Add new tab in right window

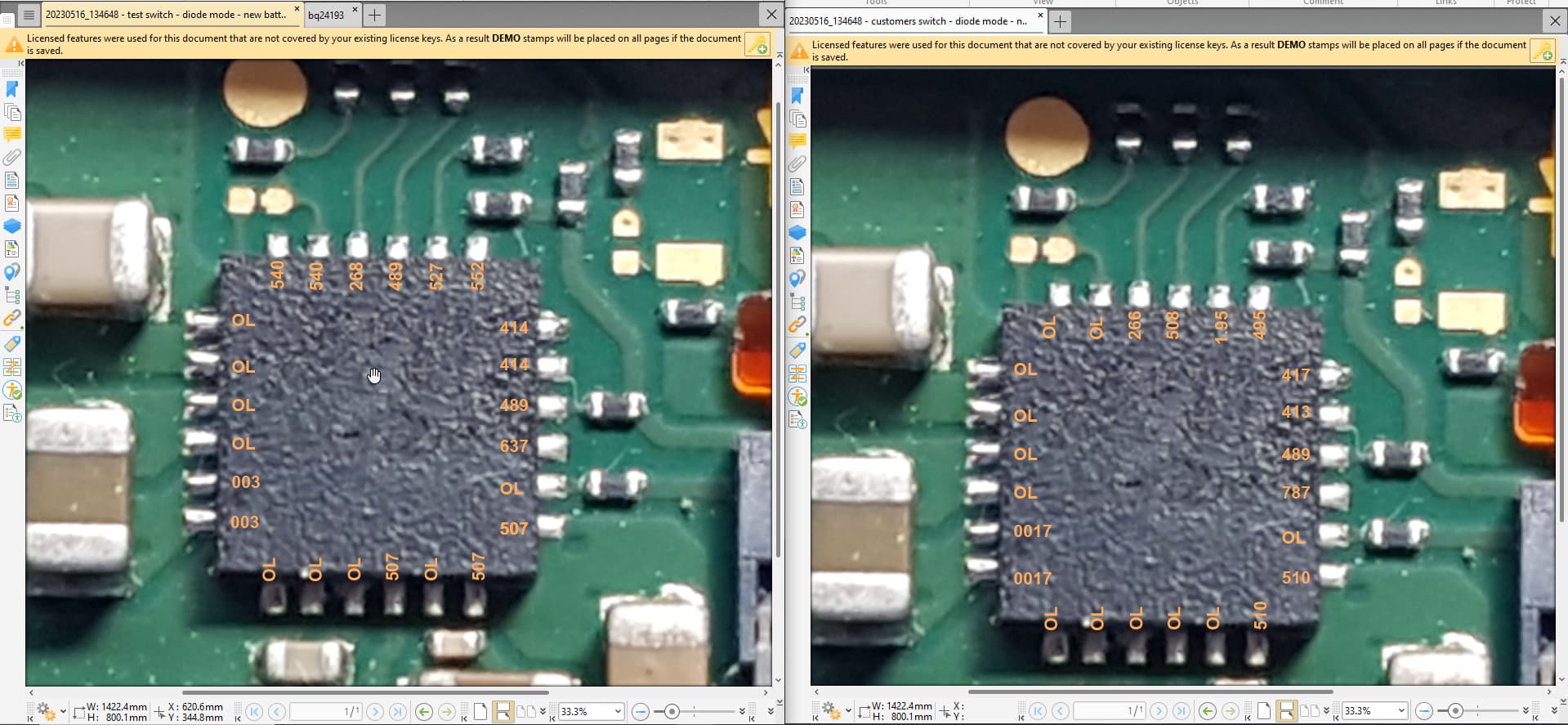pos(1060,21)
